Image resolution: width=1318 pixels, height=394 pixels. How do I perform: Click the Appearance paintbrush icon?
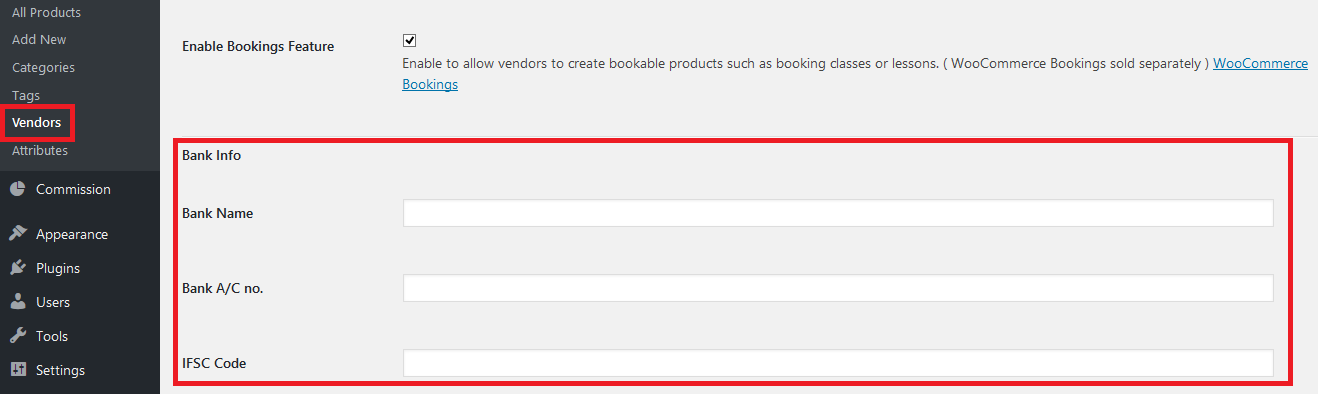click(x=17, y=234)
